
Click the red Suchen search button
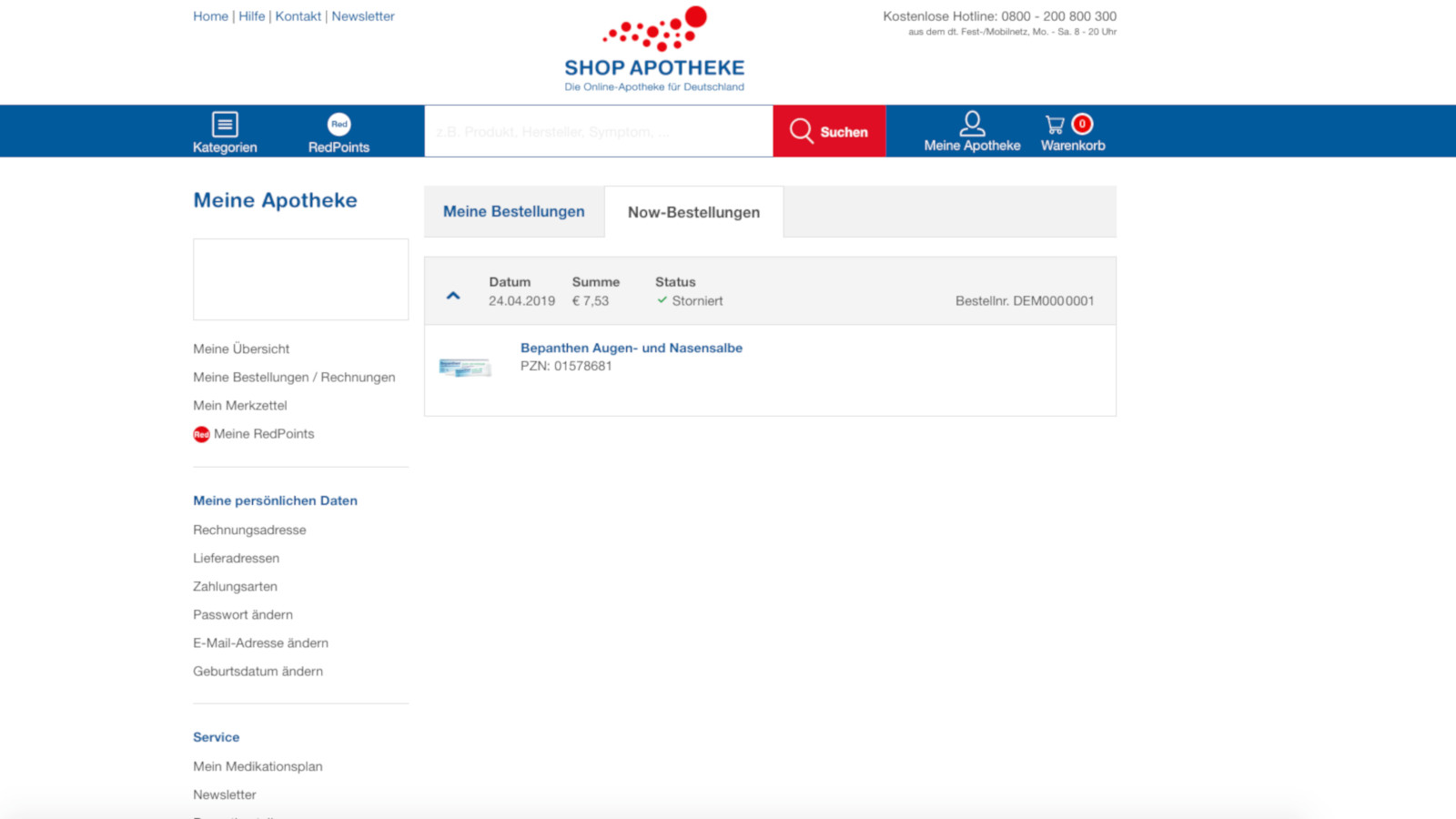pyautogui.click(x=829, y=131)
